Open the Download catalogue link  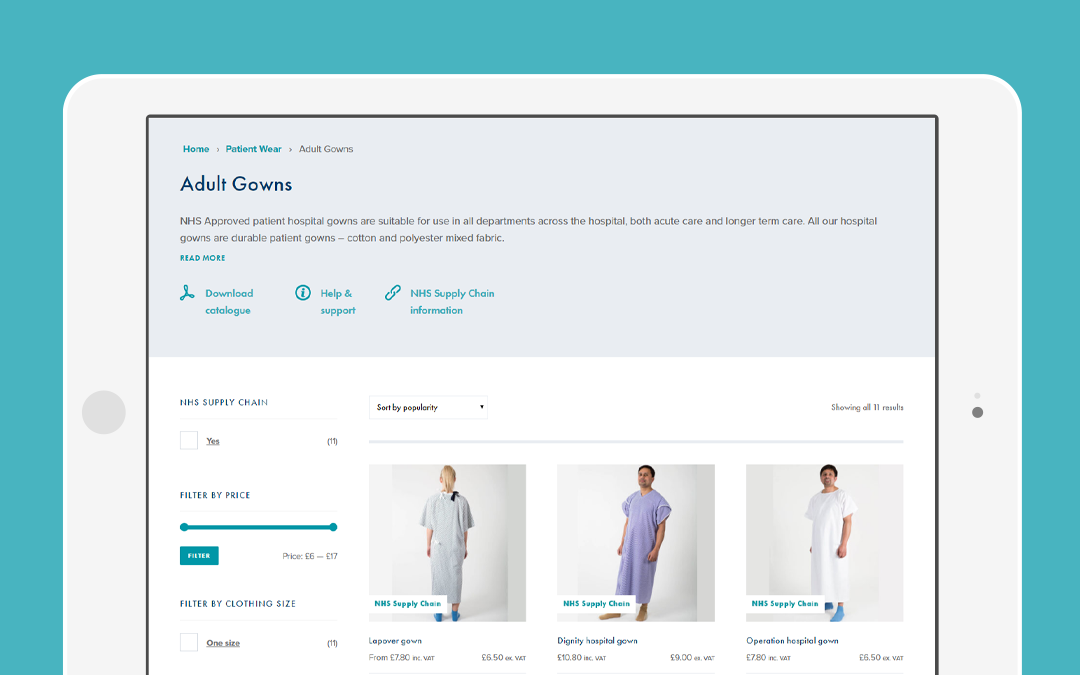229,302
